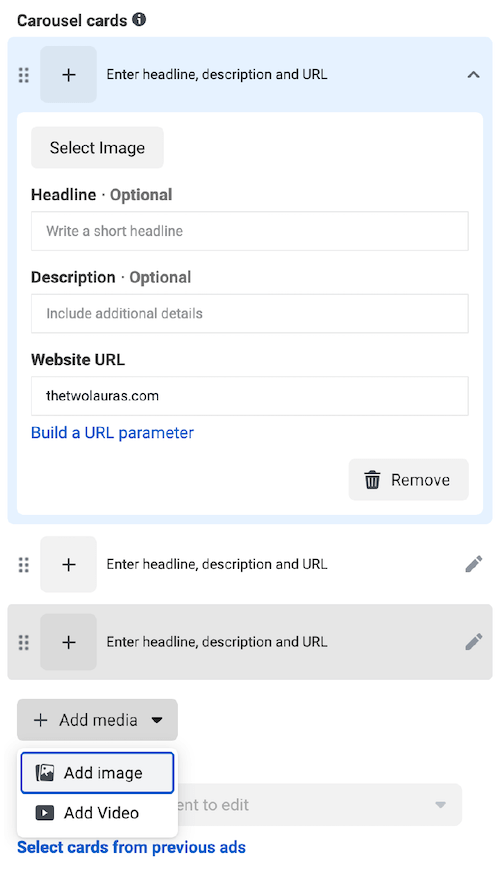The image size is (500, 872).
Task: Edit the second card with the pencil icon
Action: tap(473, 564)
